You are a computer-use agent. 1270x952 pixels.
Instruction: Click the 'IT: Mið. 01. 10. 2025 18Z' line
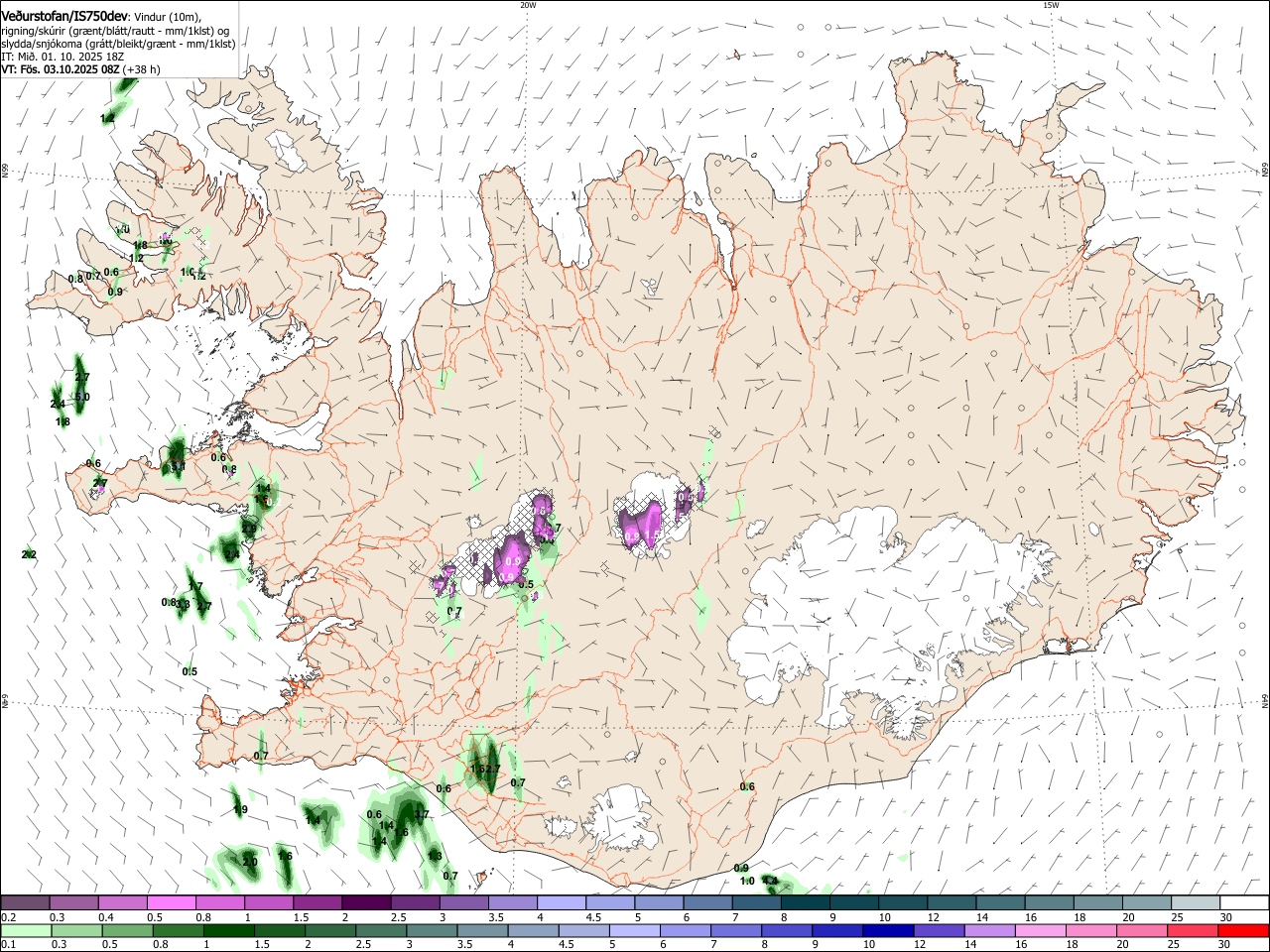[x=63, y=57]
